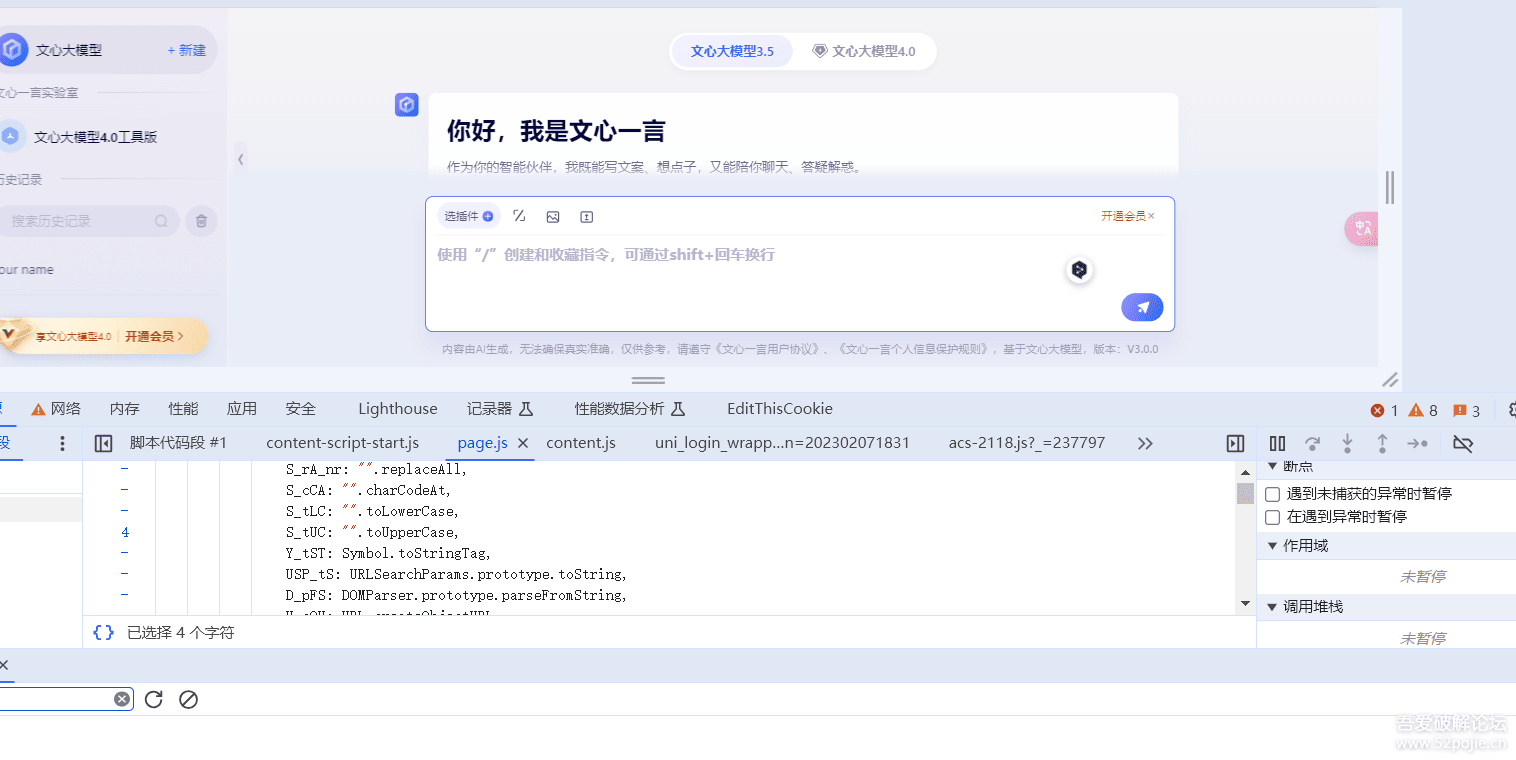Switch to content-script-start.js file tab
Image resolution: width=1516 pixels, height=760 pixels.
click(342, 442)
